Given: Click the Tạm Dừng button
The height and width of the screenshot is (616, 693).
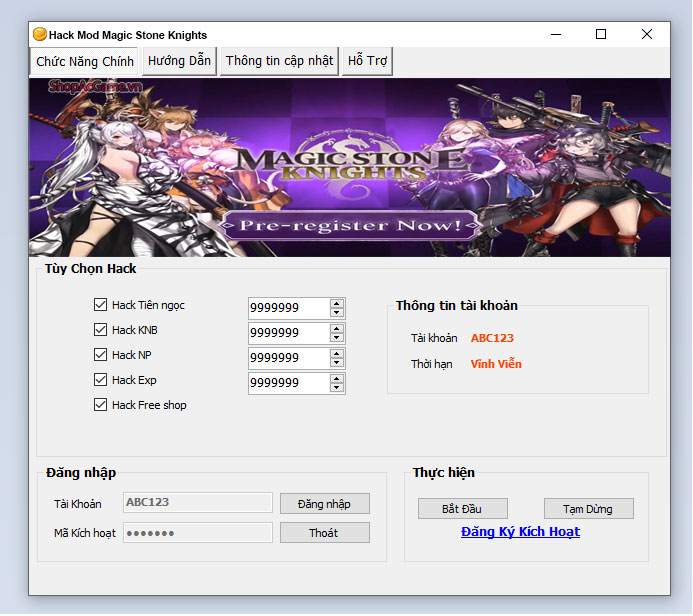Looking at the screenshot, I should pos(588,509).
